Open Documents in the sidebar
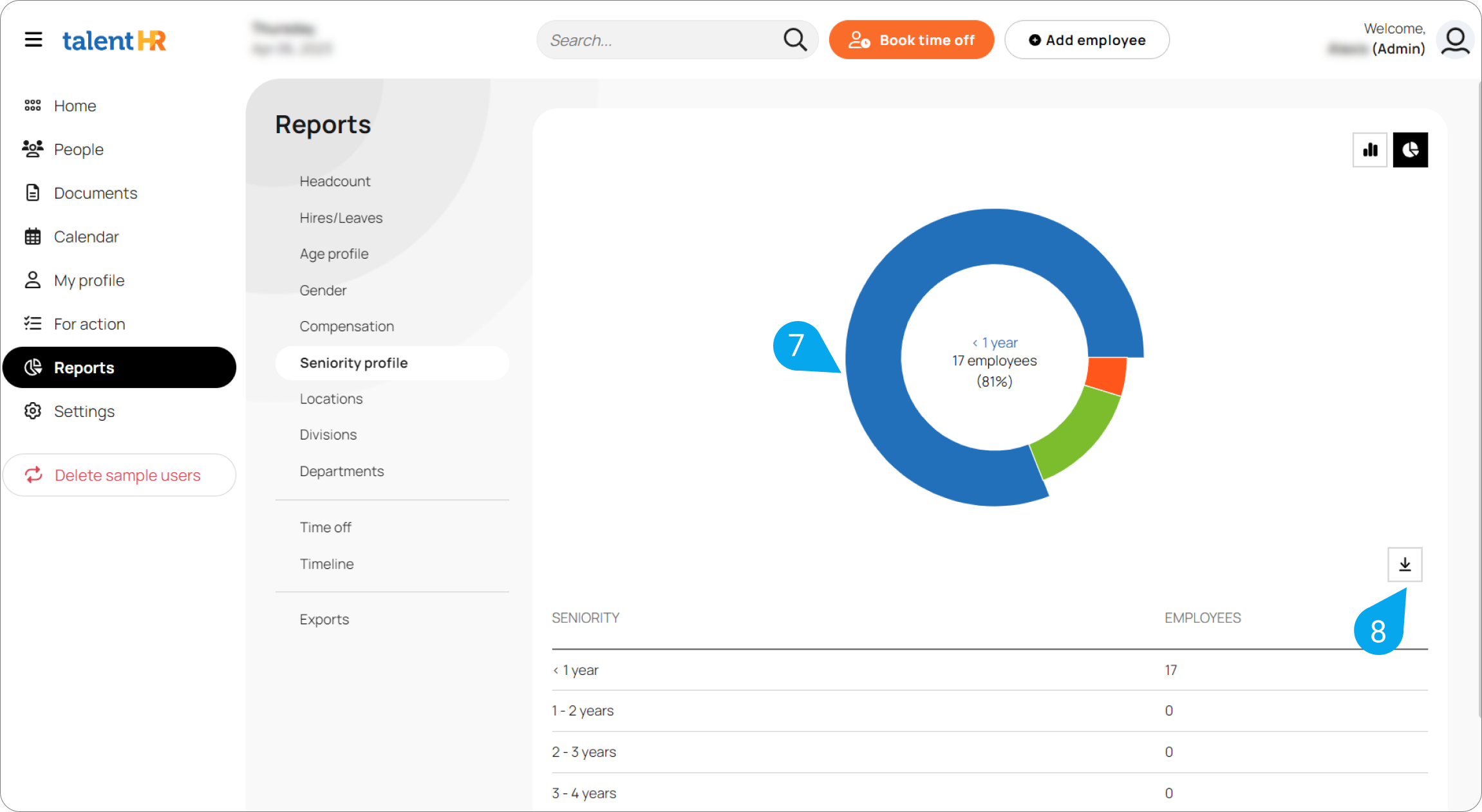The width and height of the screenshot is (1482, 812). [95, 193]
